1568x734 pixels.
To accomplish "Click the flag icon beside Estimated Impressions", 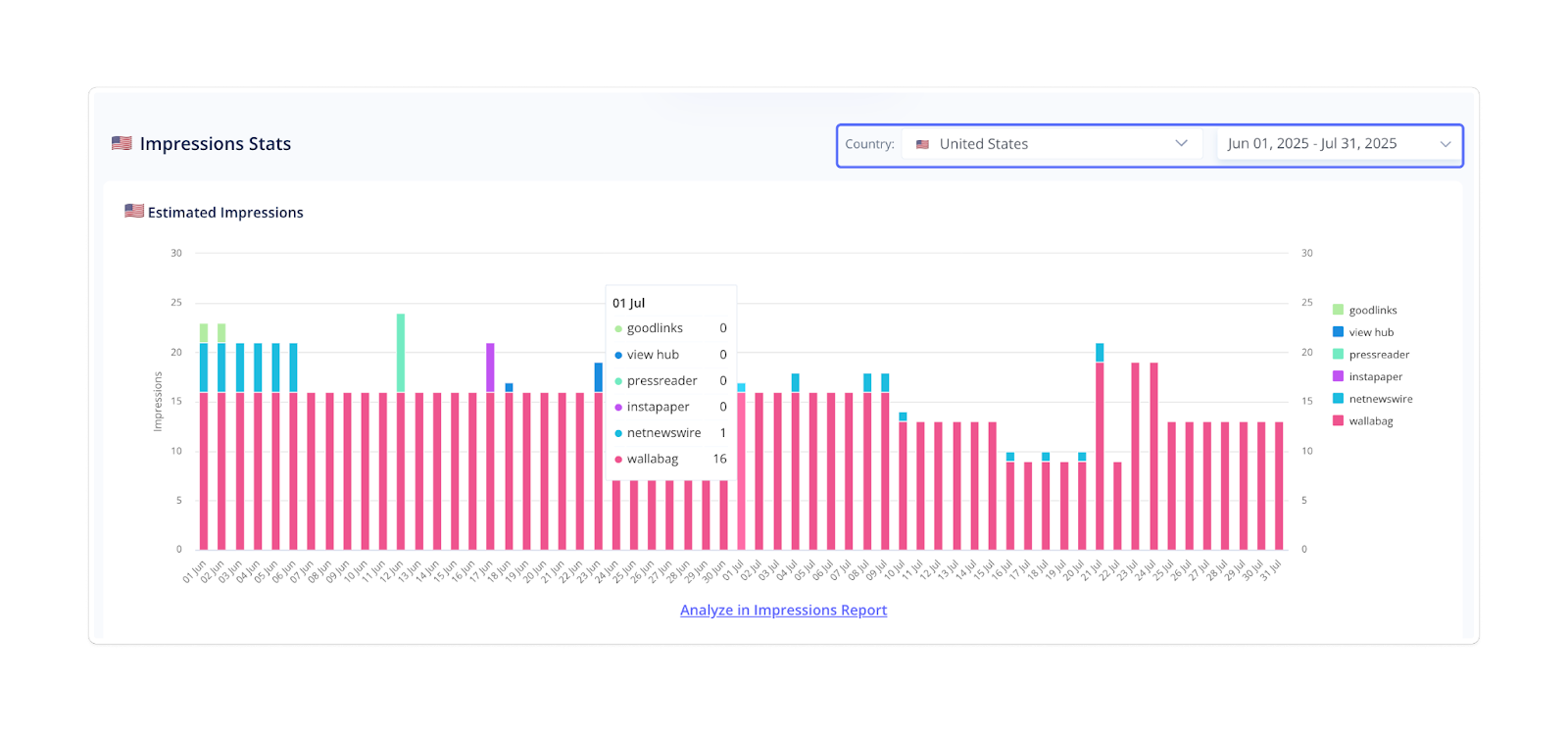I will [x=134, y=211].
